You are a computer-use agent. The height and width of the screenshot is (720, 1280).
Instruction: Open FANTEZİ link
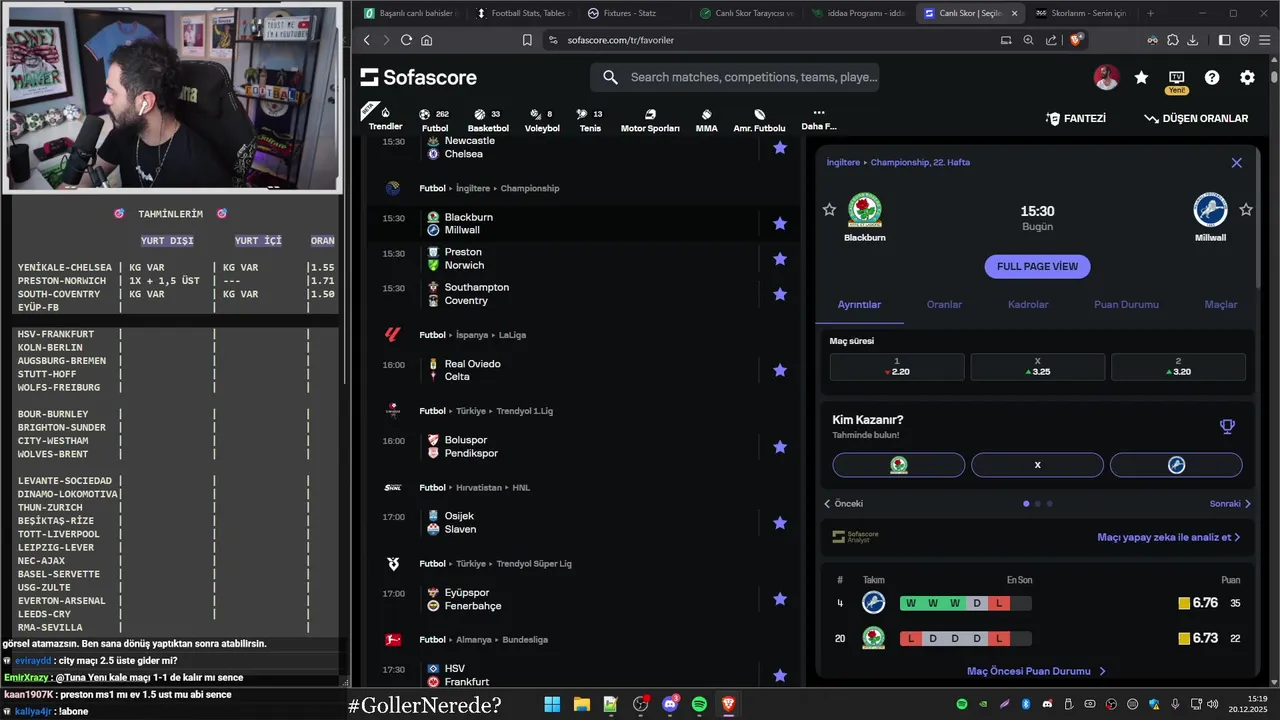pyautogui.click(x=1076, y=118)
